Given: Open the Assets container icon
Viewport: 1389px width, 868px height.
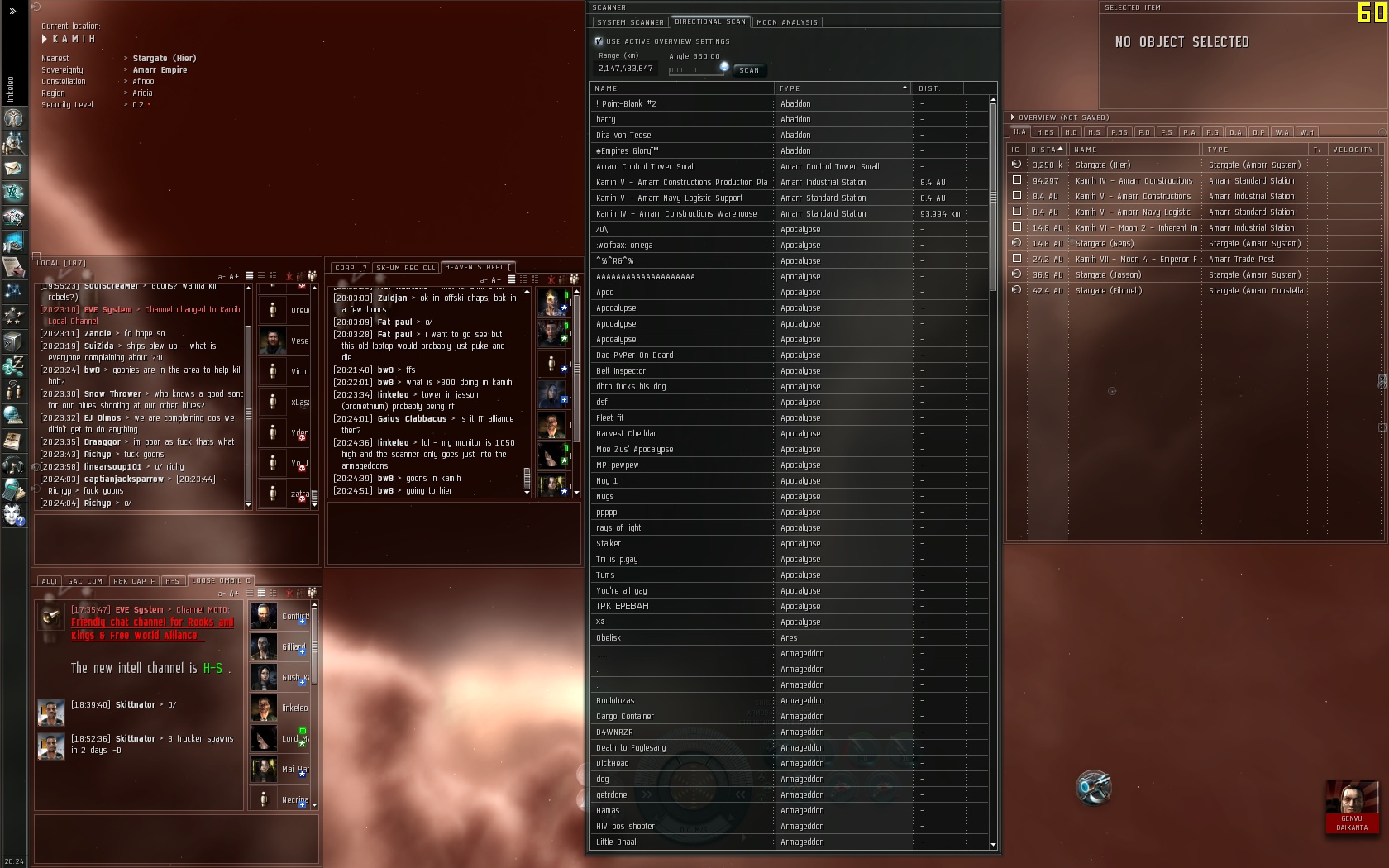Looking at the screenshot, I should point(13,341).
